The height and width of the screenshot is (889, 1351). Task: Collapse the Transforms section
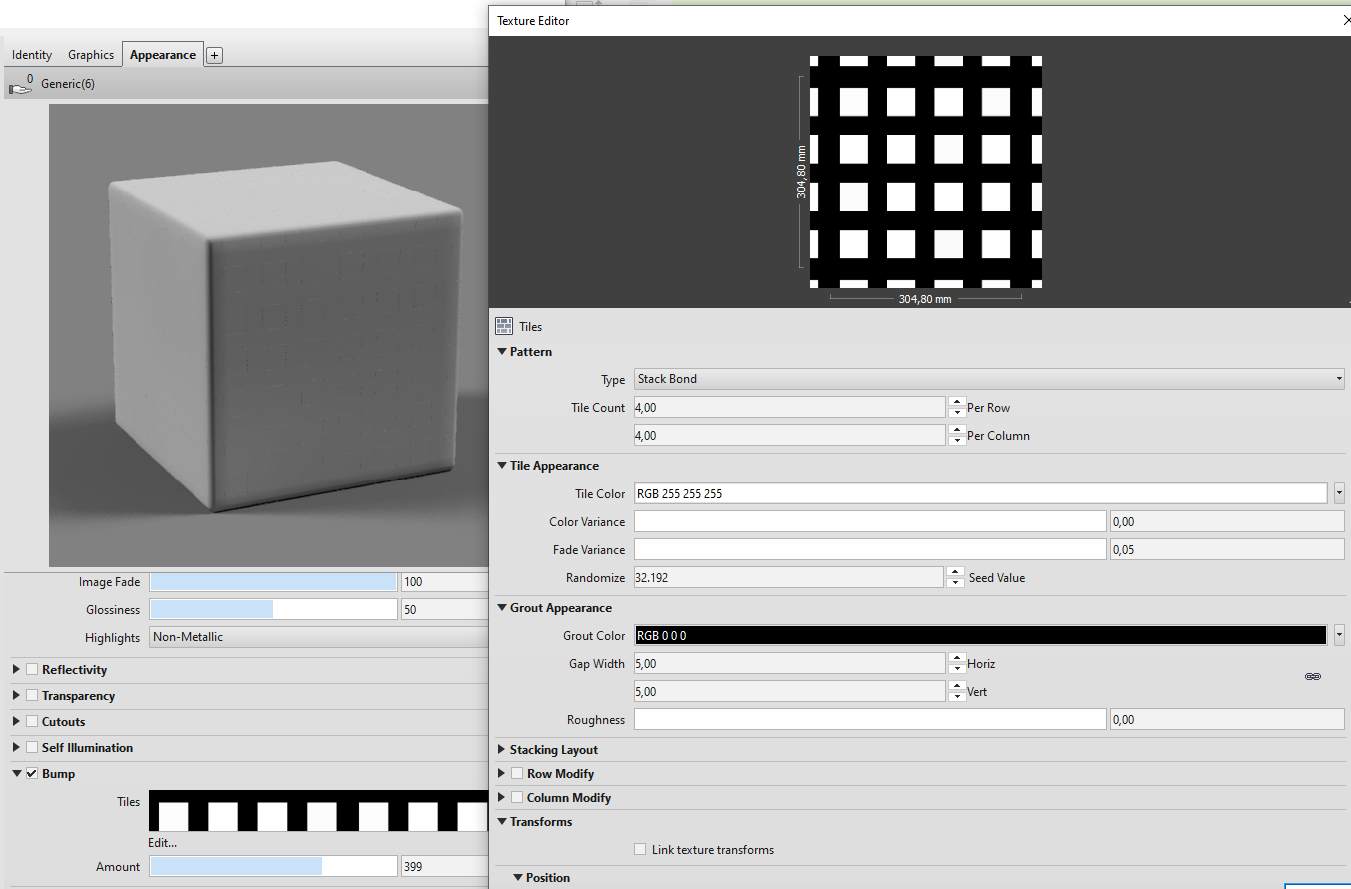point(502,822)
